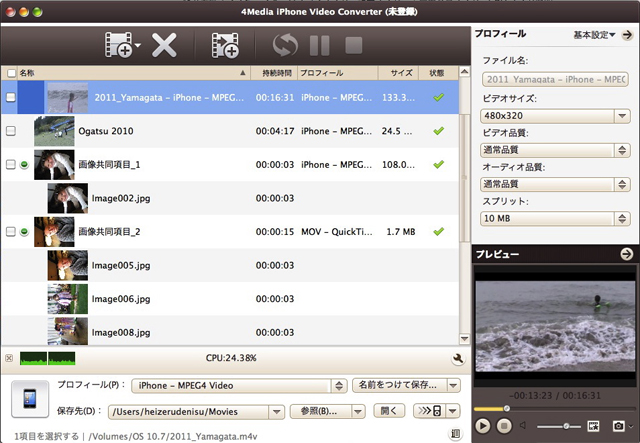Screen dimensions: 640x443
Task: Click the wrench settings icon
Action: tap(458, 358)
